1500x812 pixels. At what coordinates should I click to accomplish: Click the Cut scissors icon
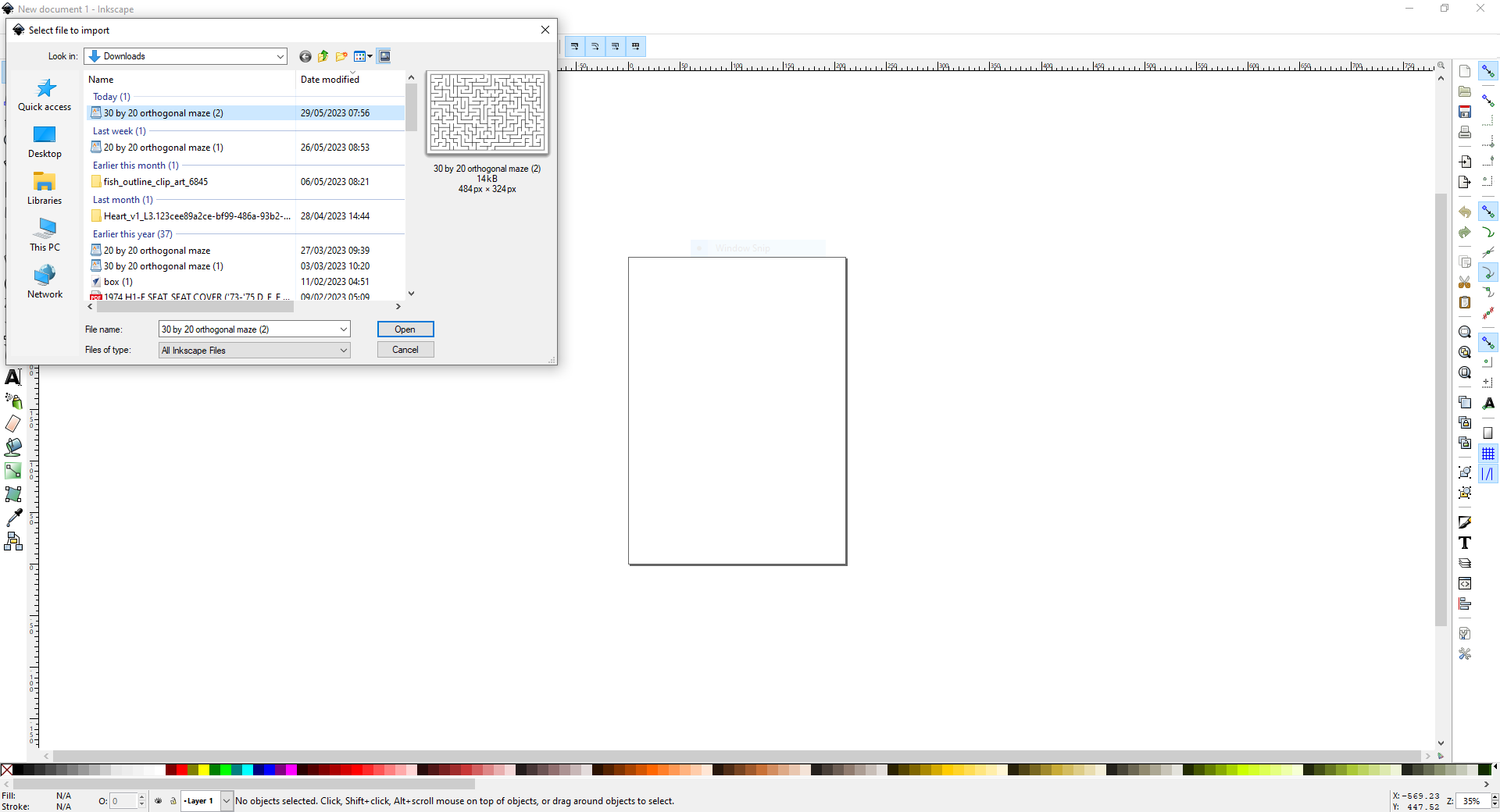point(1465,282)
